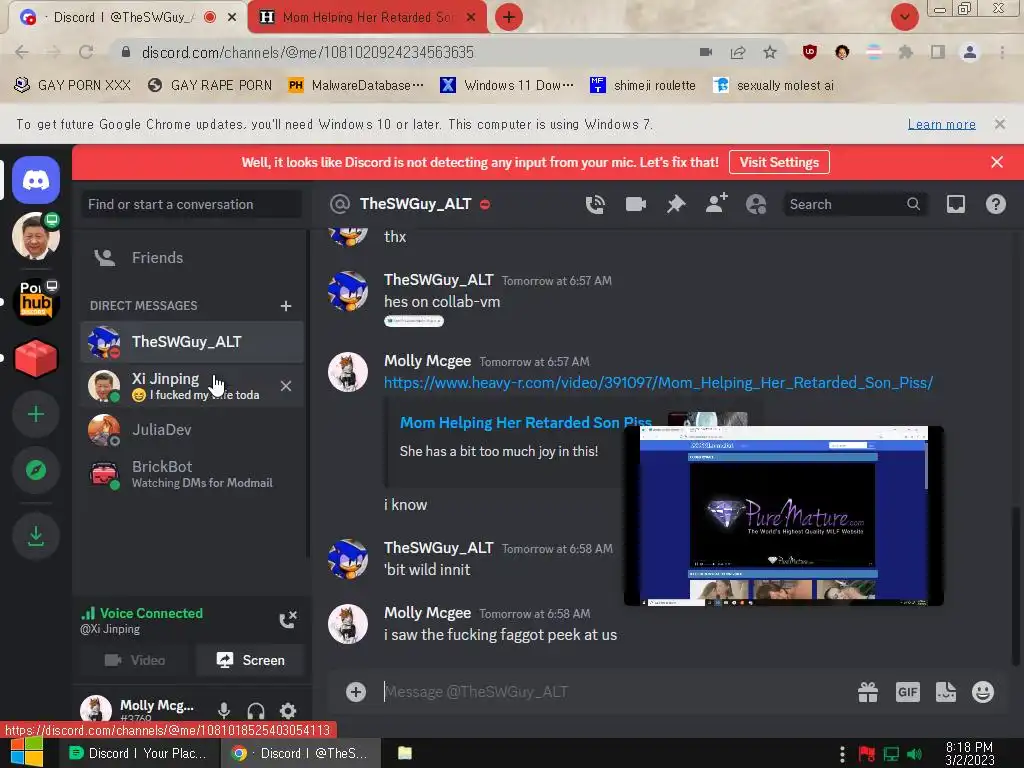Bookmark this page with the star icon
Viewport: 1024px width, 768px height.
pos(770,52)
